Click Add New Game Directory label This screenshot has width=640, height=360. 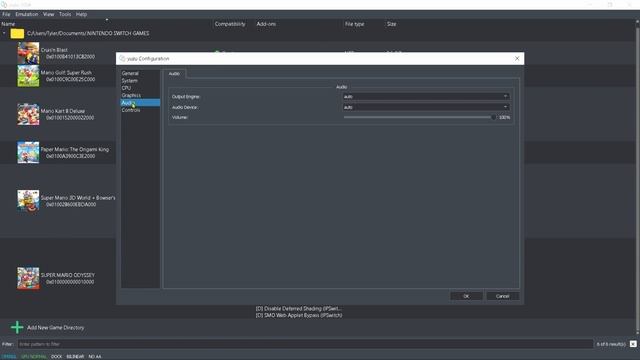(56, 328)
